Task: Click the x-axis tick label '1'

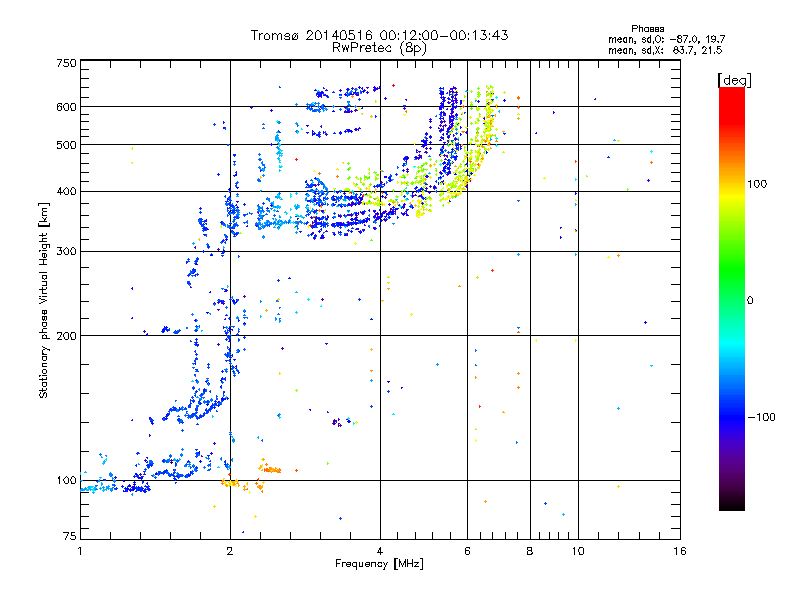Action: [80, 551]
